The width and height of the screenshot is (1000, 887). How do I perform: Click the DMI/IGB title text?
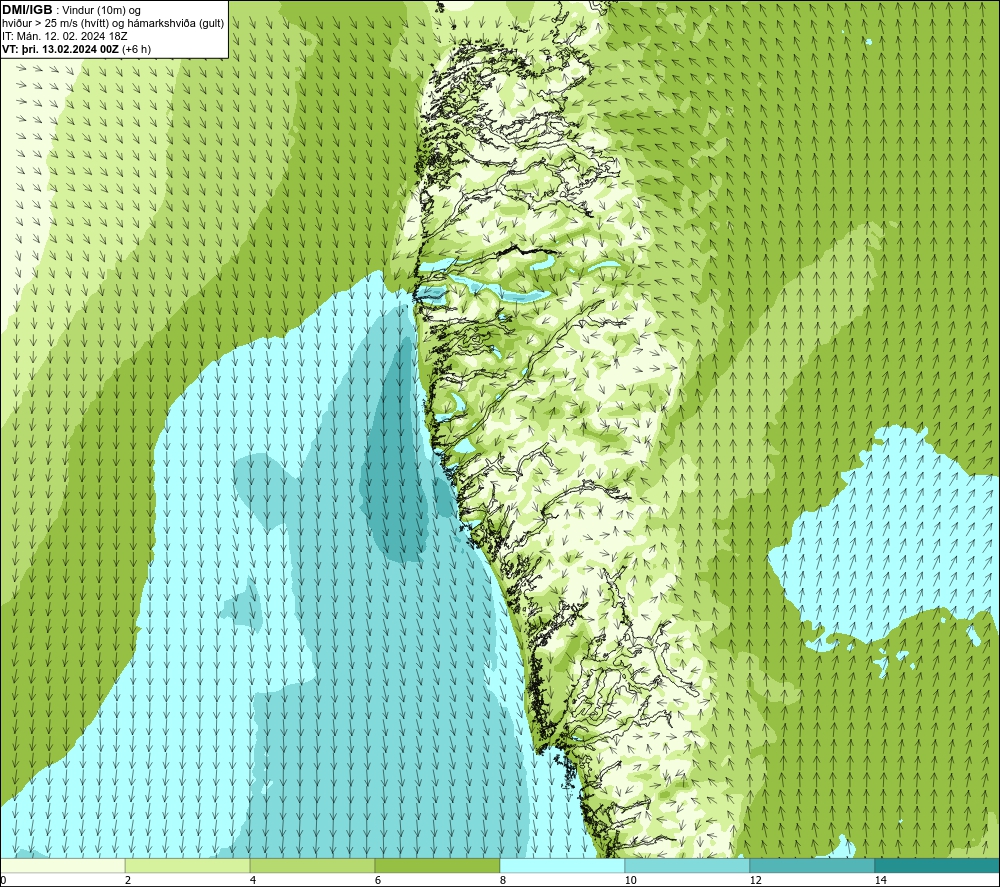coord(27,10)
